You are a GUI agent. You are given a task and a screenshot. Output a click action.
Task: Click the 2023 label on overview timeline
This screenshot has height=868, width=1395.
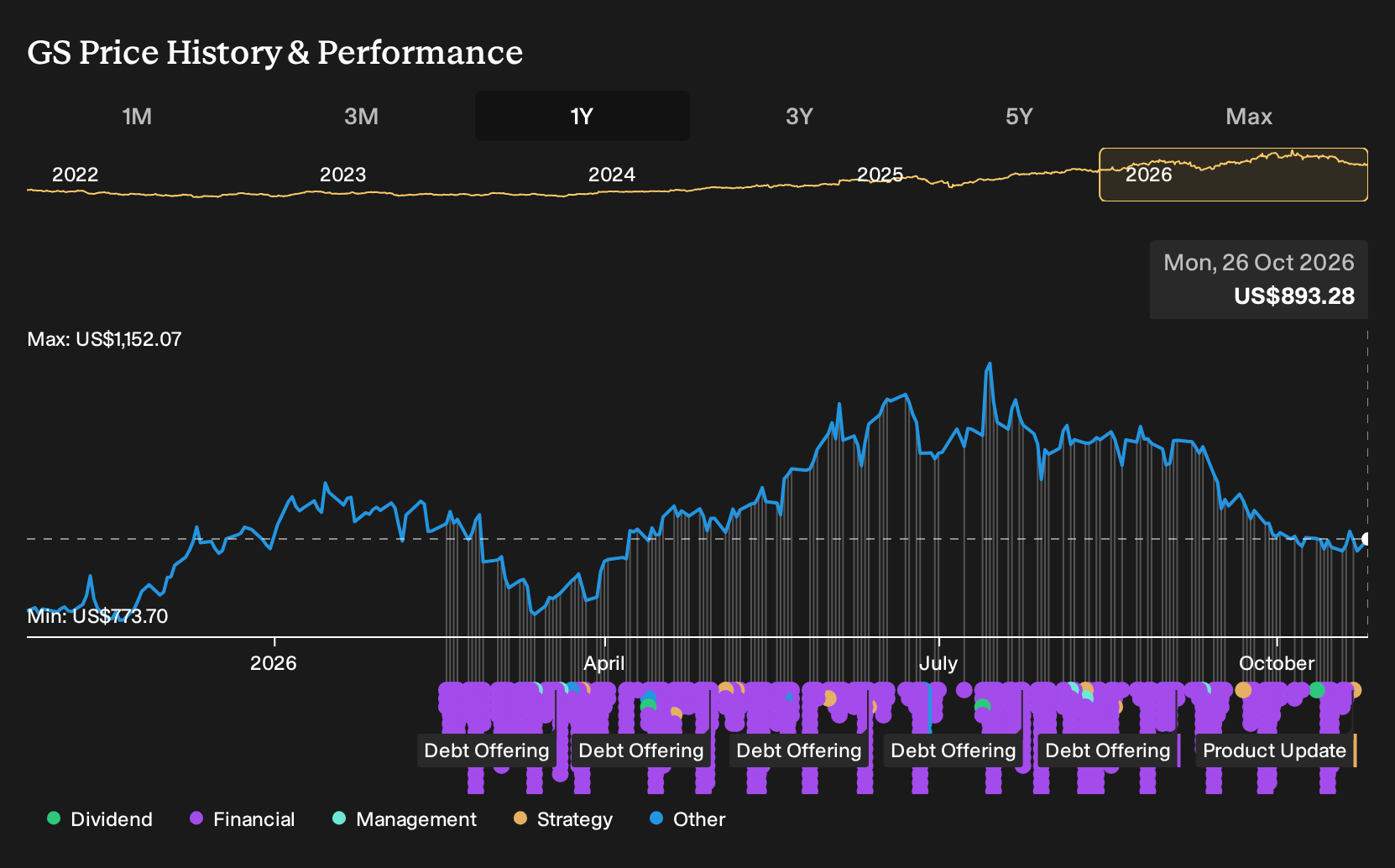point(343,175)
